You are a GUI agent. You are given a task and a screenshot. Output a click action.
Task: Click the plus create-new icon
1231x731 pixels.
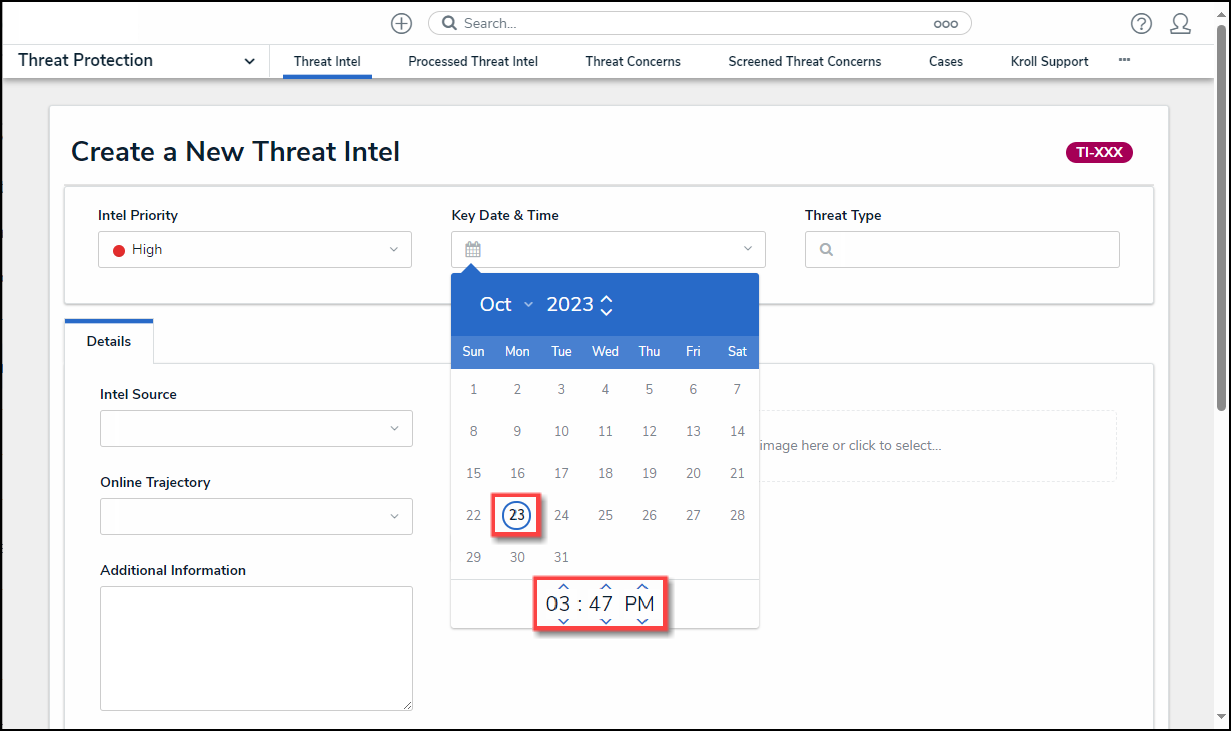(401, 23)
